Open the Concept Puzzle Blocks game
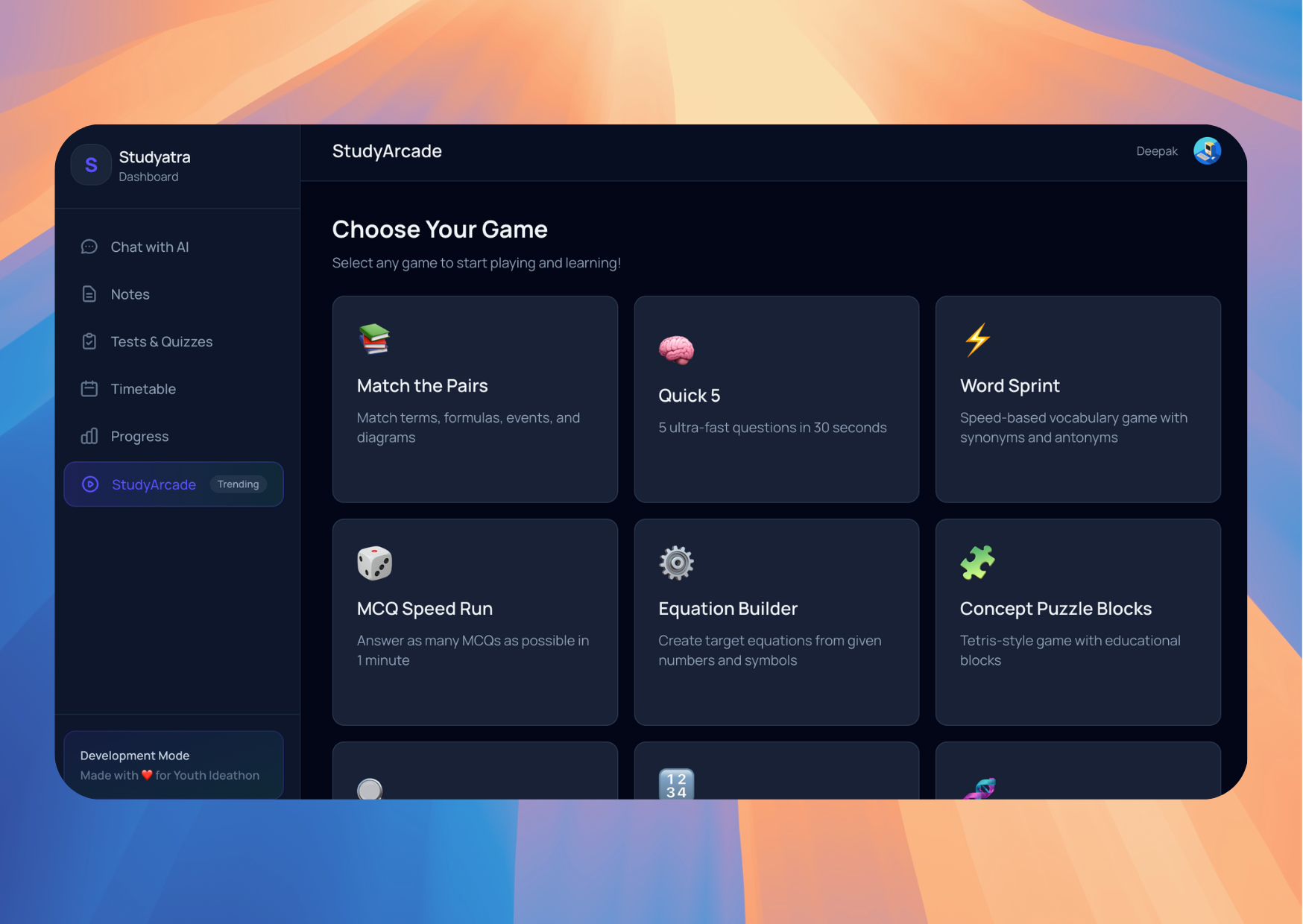Viewport: 1303px width, 924px height. click(1077, 622)
